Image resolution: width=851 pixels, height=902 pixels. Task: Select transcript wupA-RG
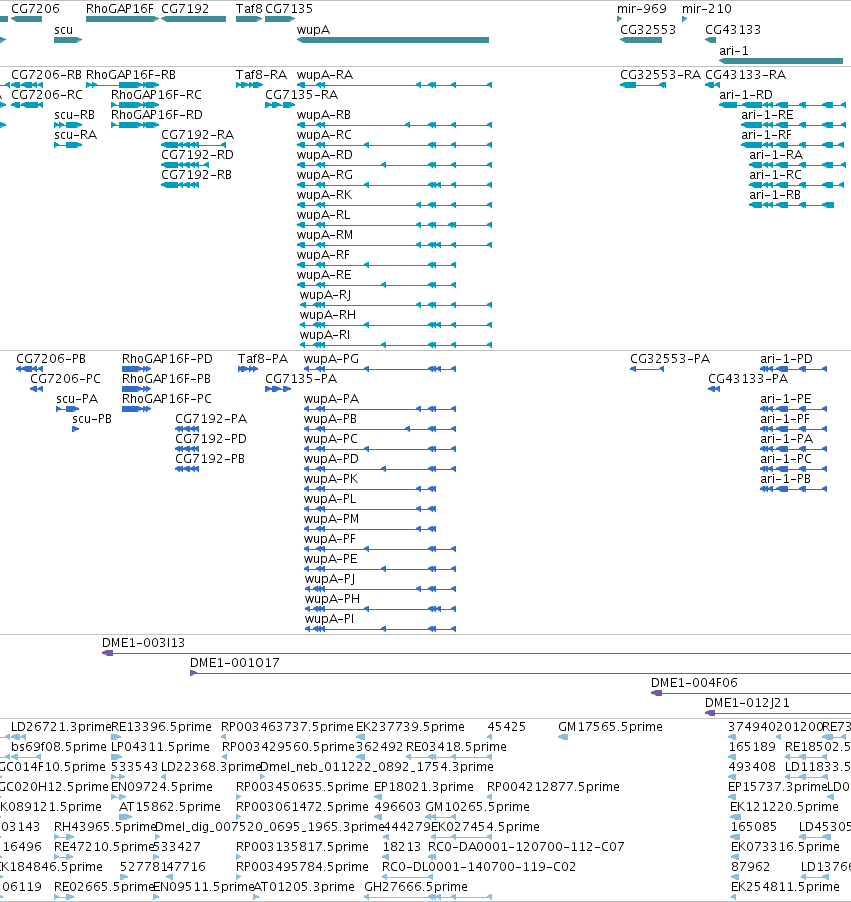(394, 185)
